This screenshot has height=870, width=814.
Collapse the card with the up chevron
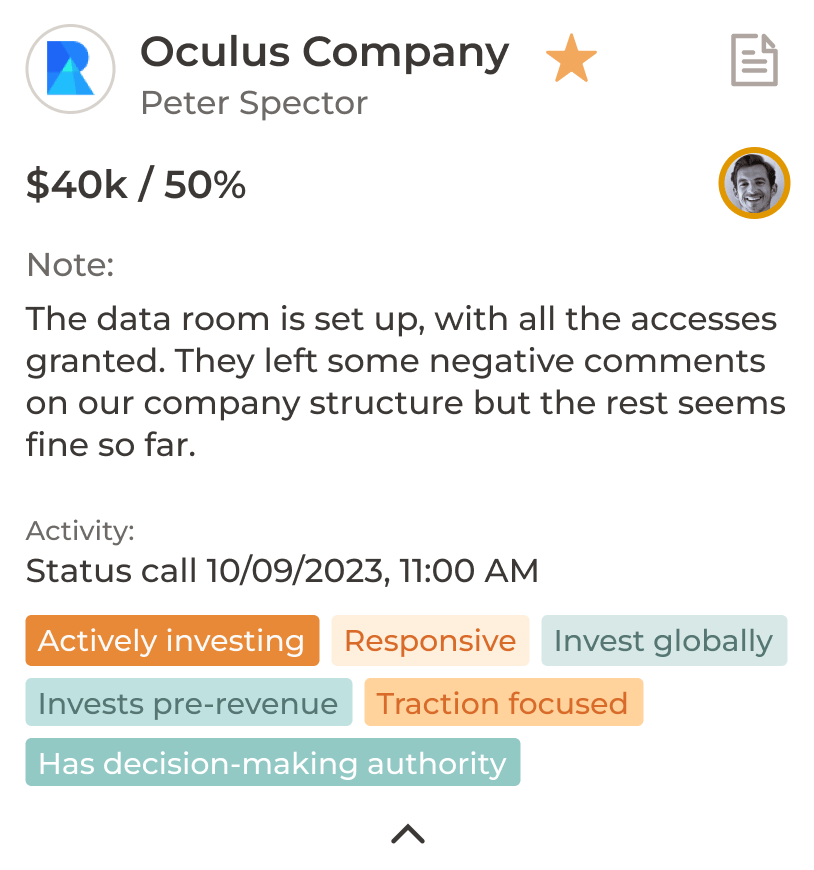coord(408,833)
